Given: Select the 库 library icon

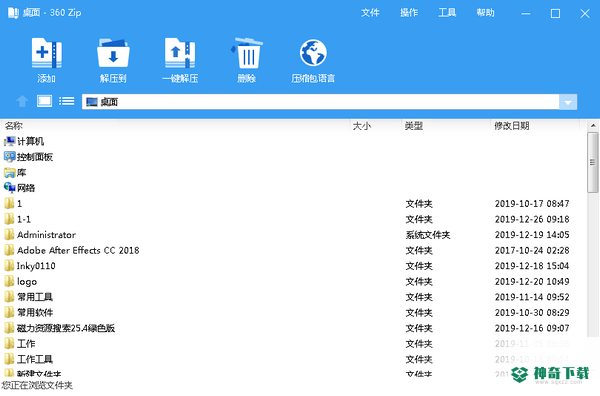Looking at the screenshot, I should tap(9, 173).
